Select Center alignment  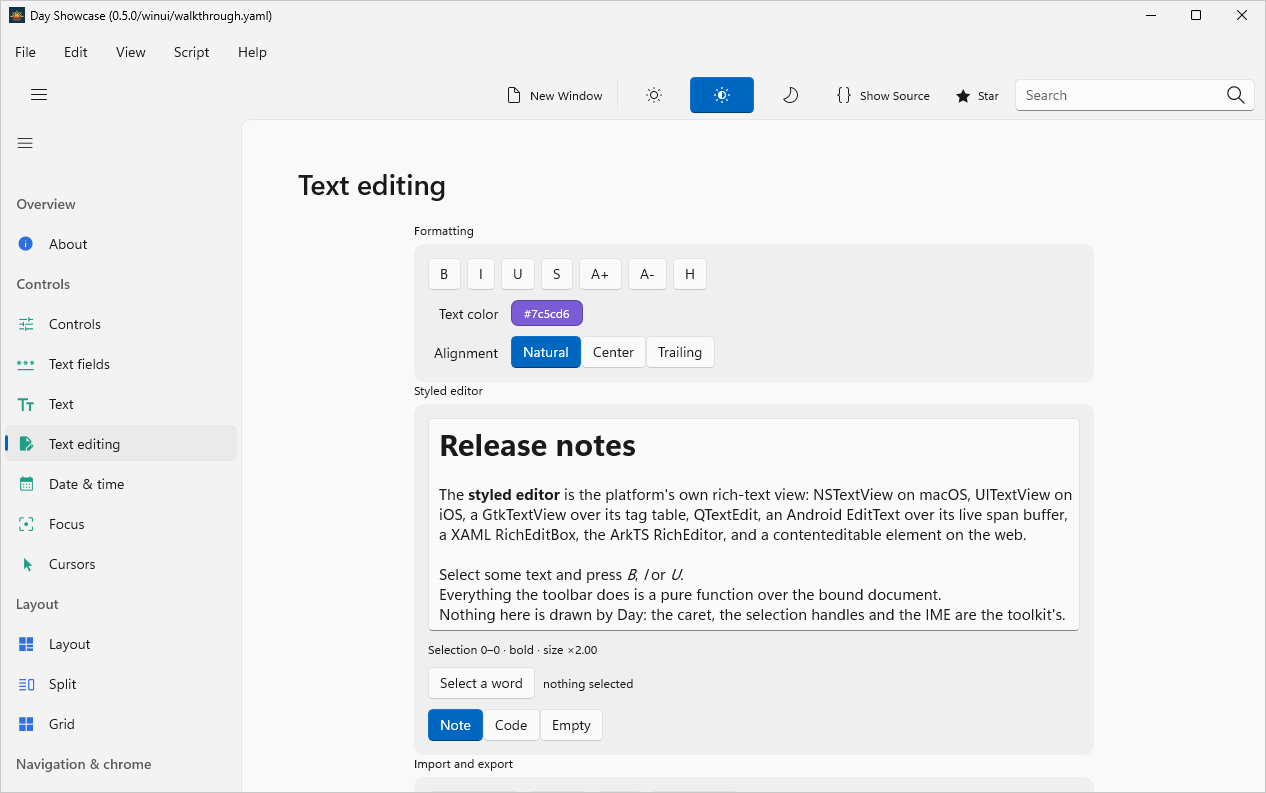pos(613,352)
